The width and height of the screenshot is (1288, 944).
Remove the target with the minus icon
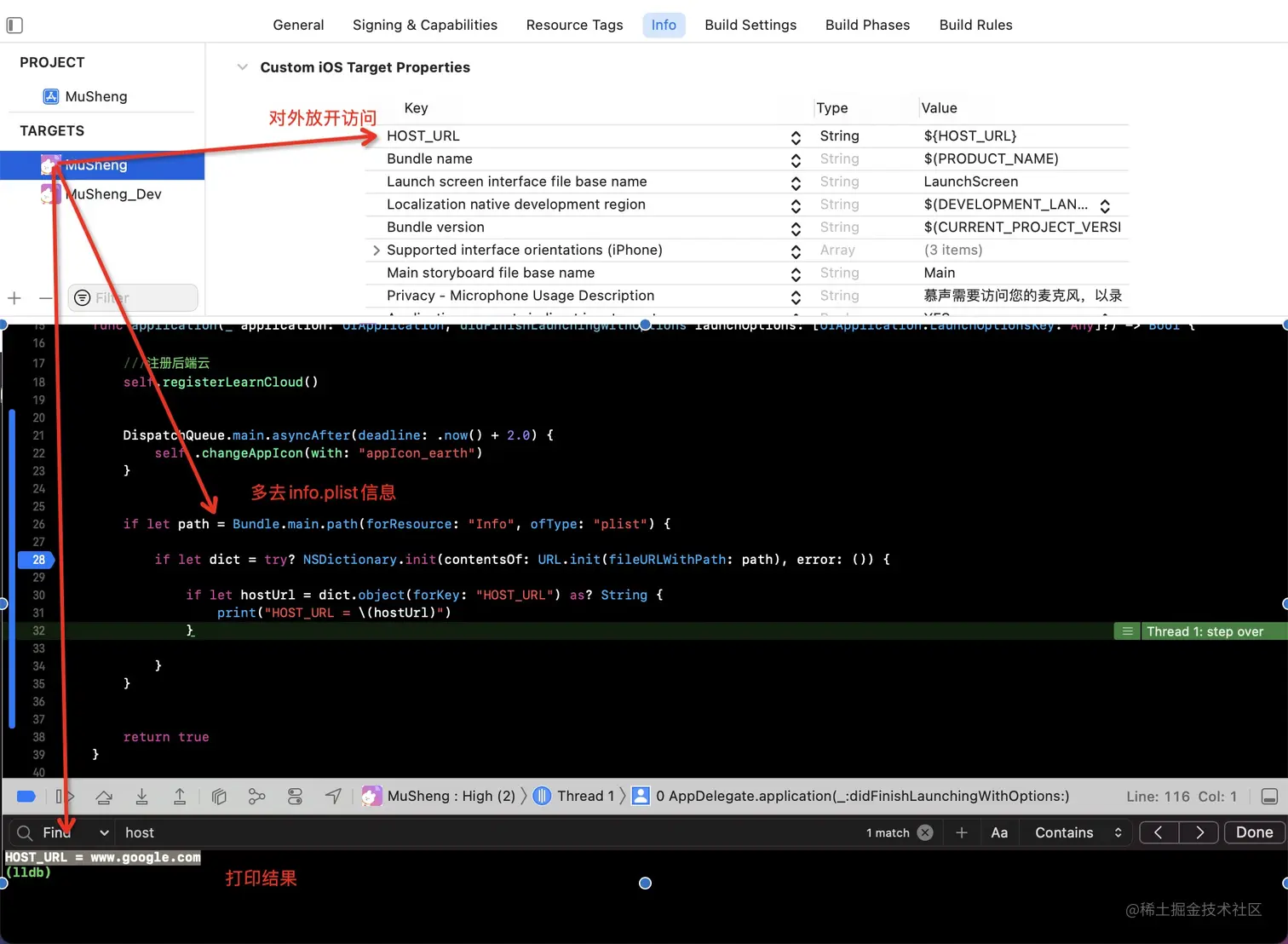pyautogui.click(x=45, y=298)
